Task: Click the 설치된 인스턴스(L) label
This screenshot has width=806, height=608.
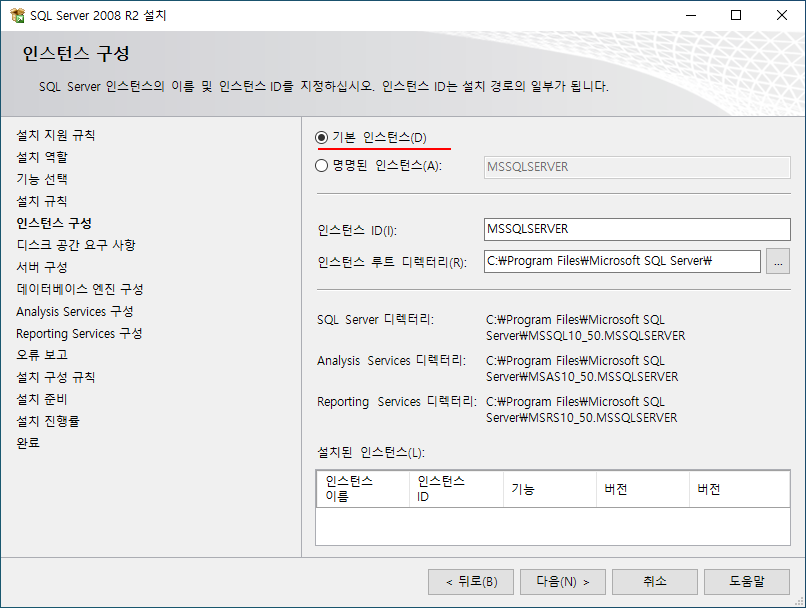Action: click(371, 453)
